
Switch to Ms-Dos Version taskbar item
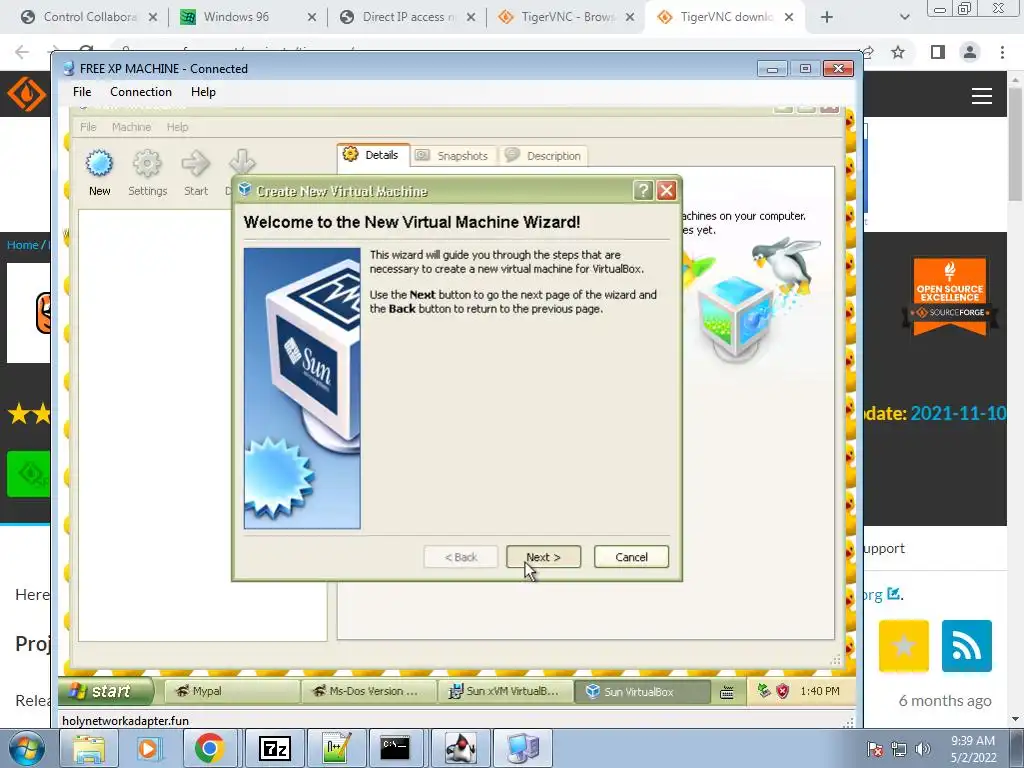[x=368, y=691]
